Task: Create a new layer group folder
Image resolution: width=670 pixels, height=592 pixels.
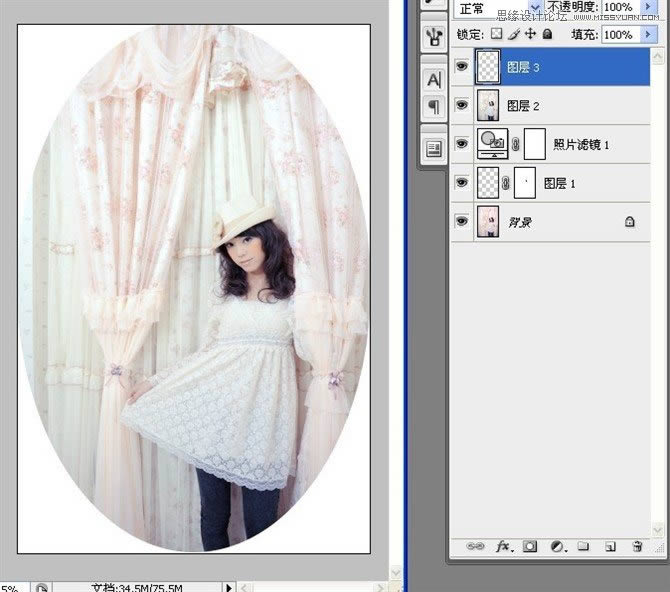Action: pos(584,547)
